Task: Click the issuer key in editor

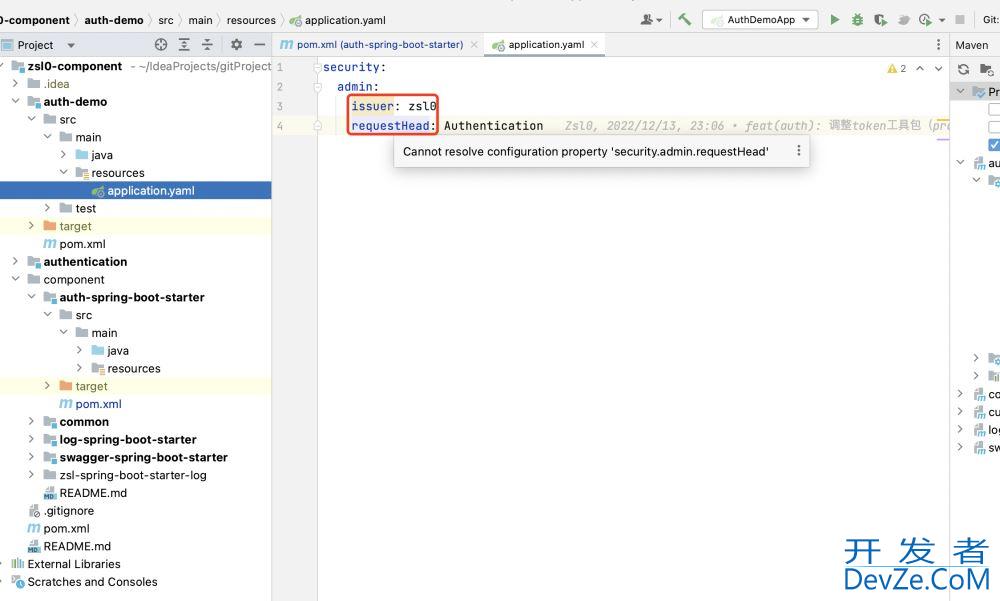Action: (x=372, y=106)
